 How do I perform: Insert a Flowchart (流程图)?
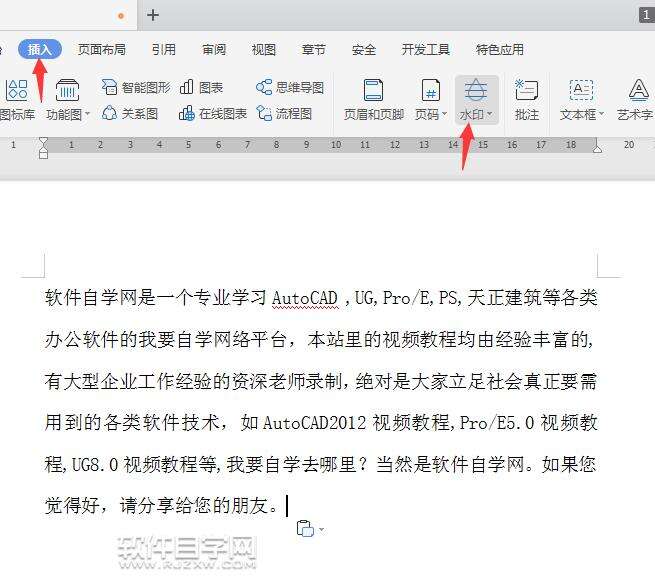[x=284, y=113]
